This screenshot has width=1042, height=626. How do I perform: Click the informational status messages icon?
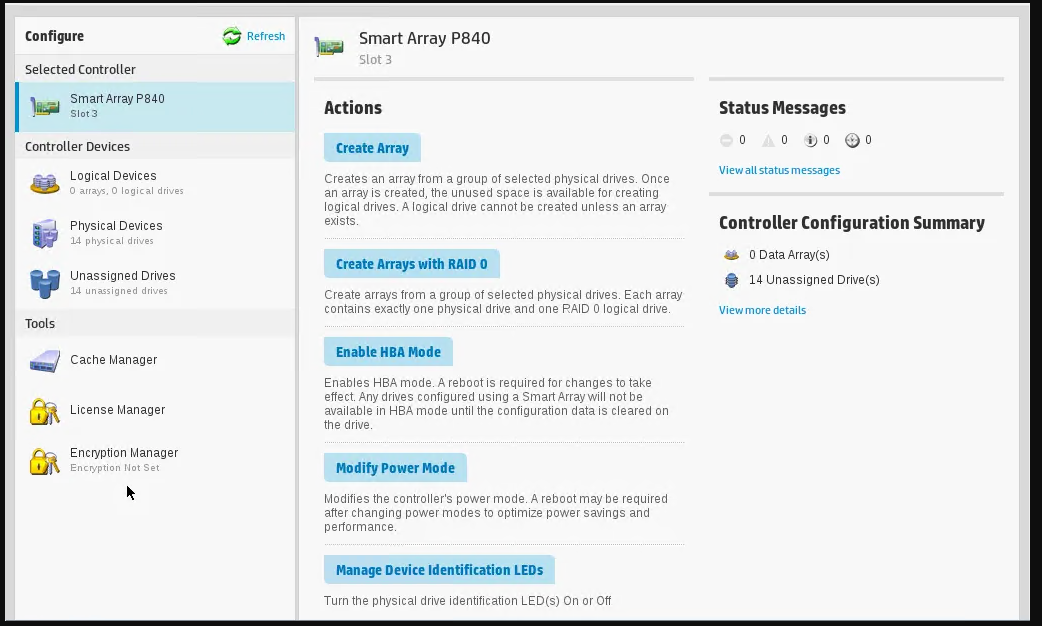pyautogui.click(x=810, y=140)
